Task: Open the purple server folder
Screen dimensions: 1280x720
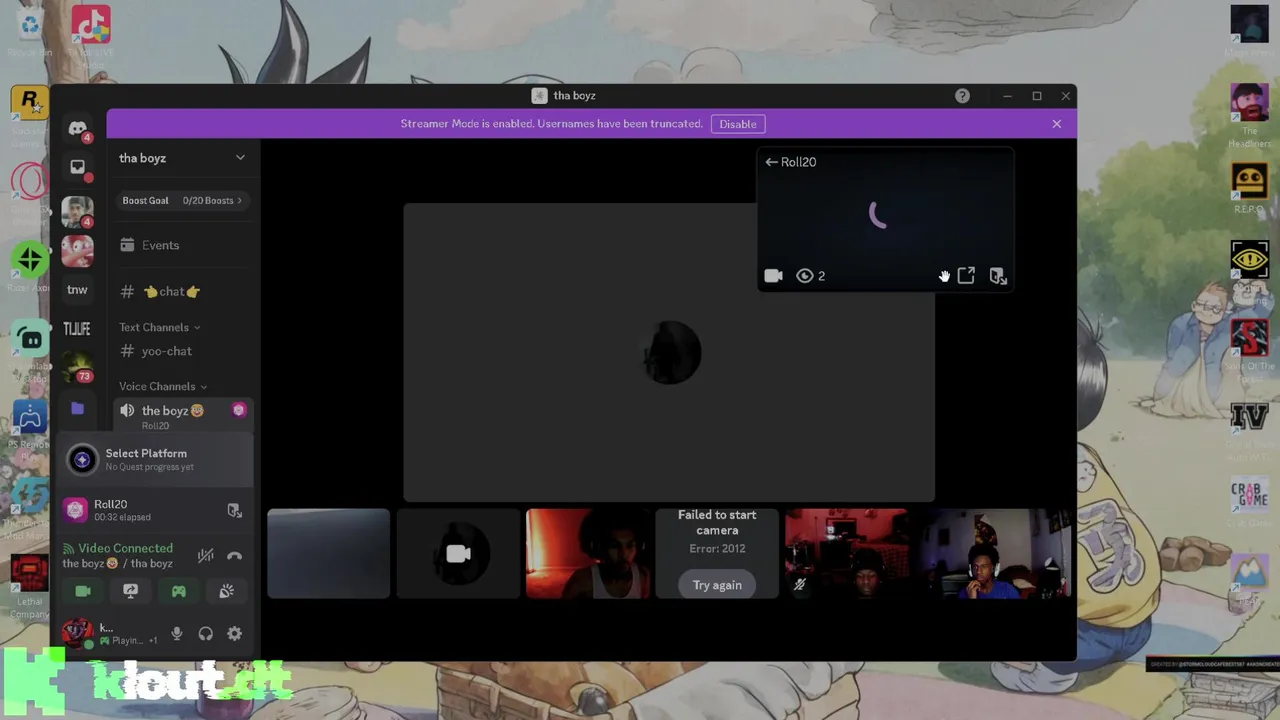Action: [77, 408]
